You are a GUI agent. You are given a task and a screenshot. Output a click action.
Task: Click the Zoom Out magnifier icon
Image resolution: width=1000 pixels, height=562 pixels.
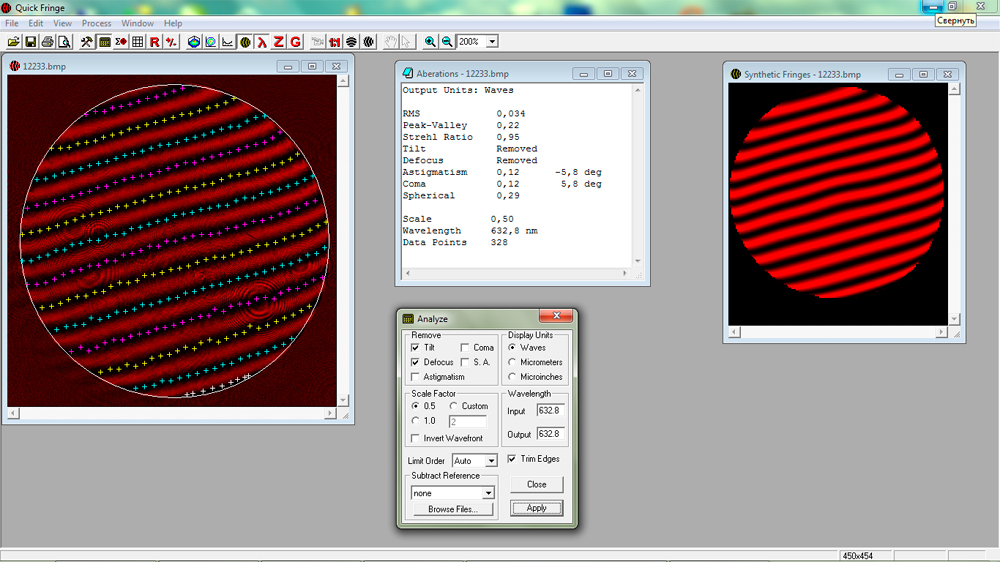pyautogui.click(x=447, y=42)
